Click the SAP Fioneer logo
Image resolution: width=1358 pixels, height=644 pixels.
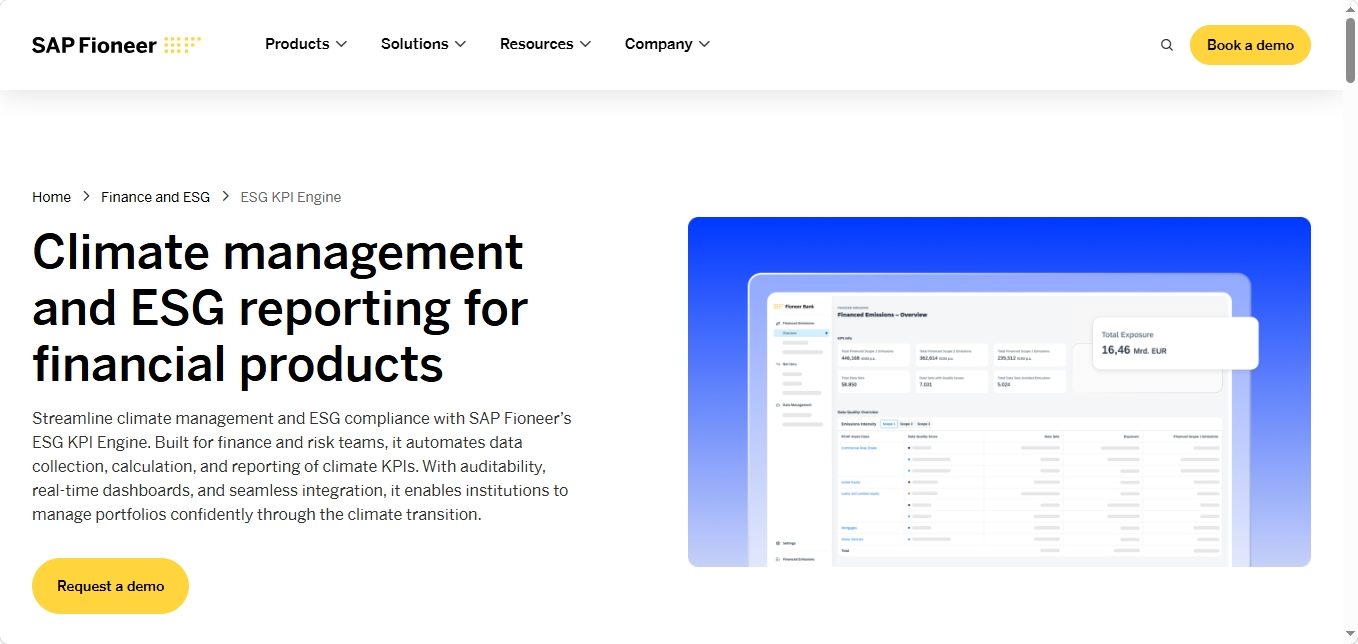[117, 45]
